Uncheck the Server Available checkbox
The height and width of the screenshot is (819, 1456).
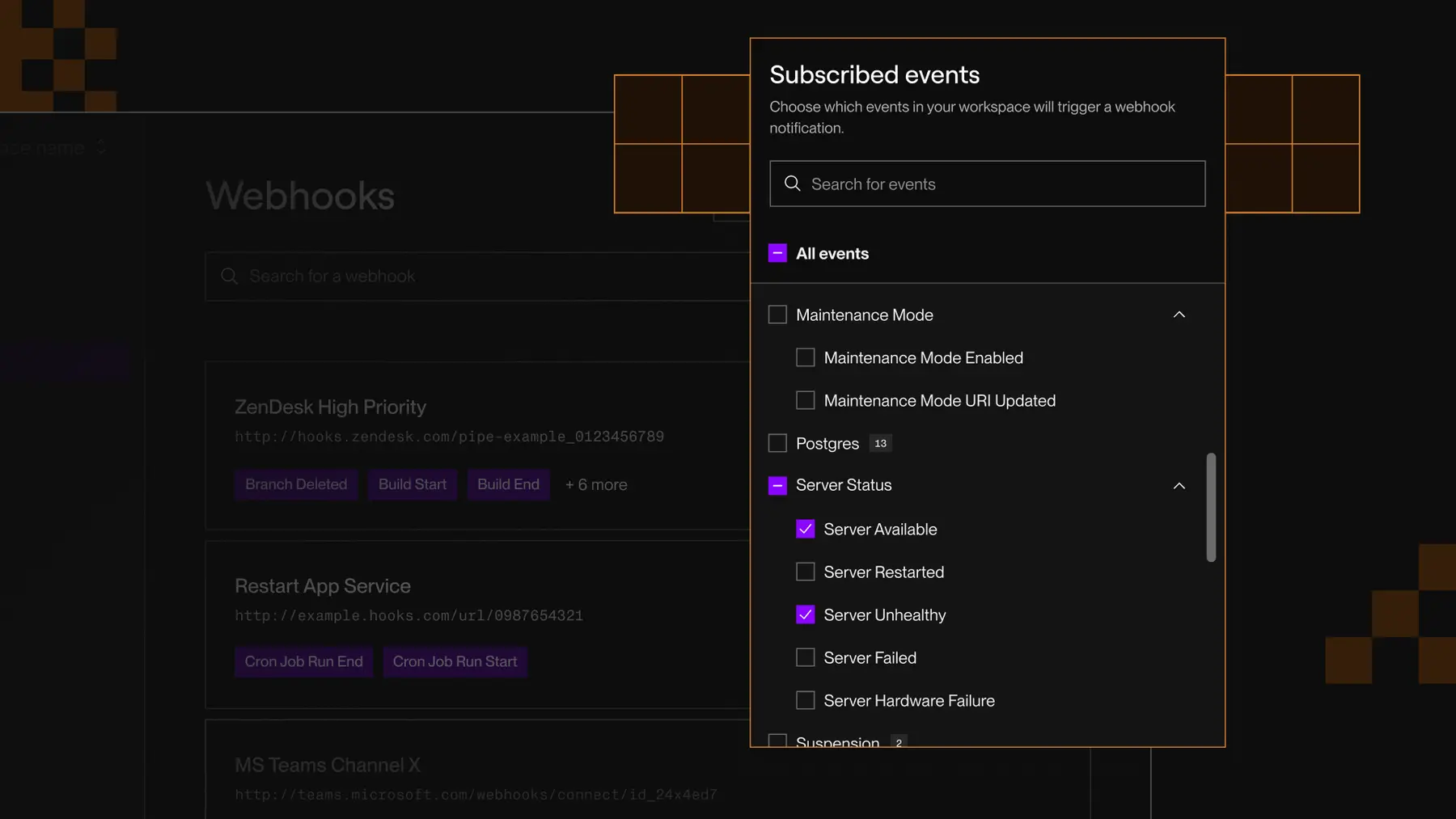tap(805, 529)
